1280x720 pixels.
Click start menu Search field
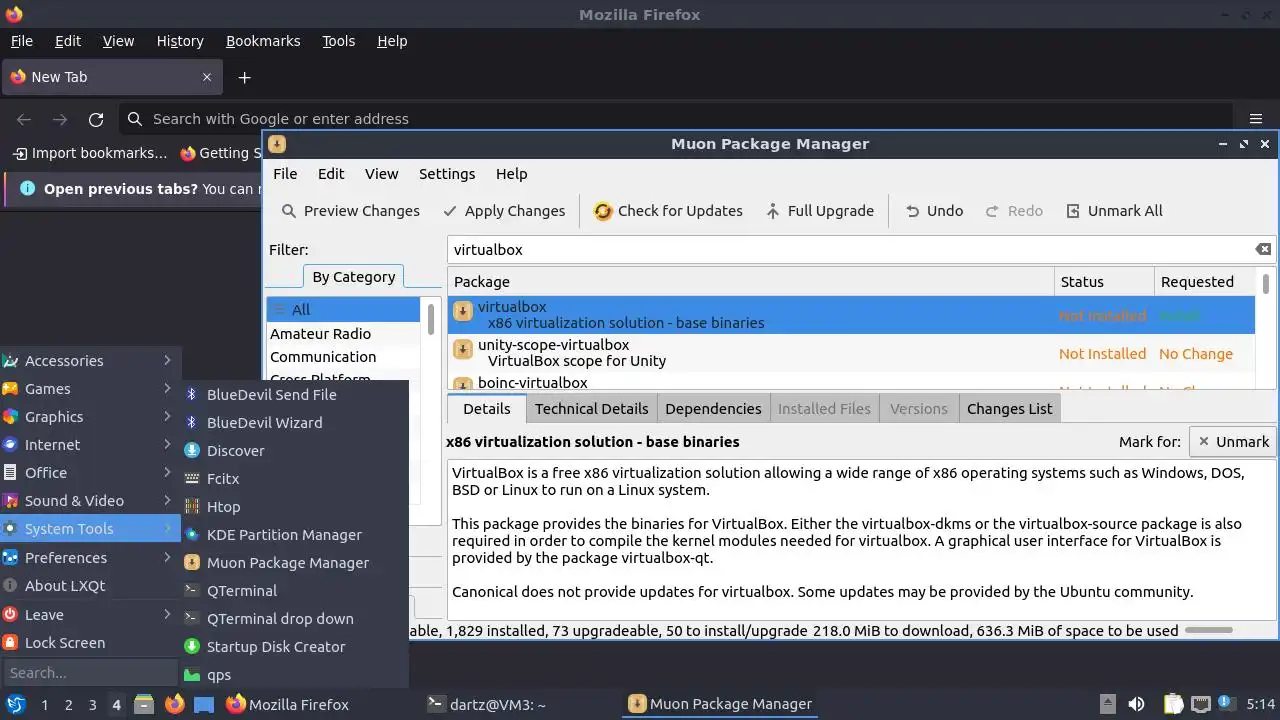90,673
